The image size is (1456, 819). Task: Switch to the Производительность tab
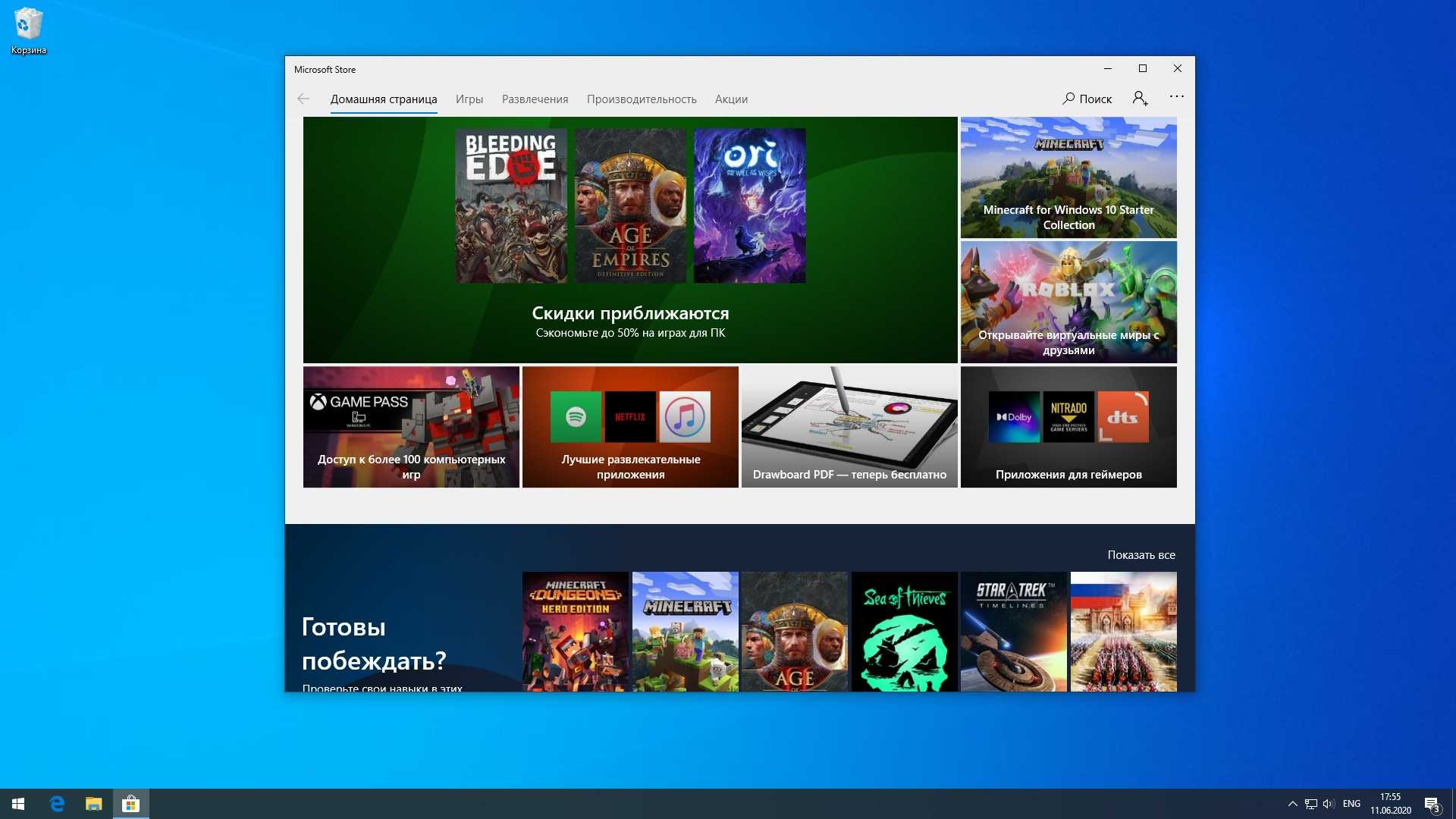coord(642,99)
